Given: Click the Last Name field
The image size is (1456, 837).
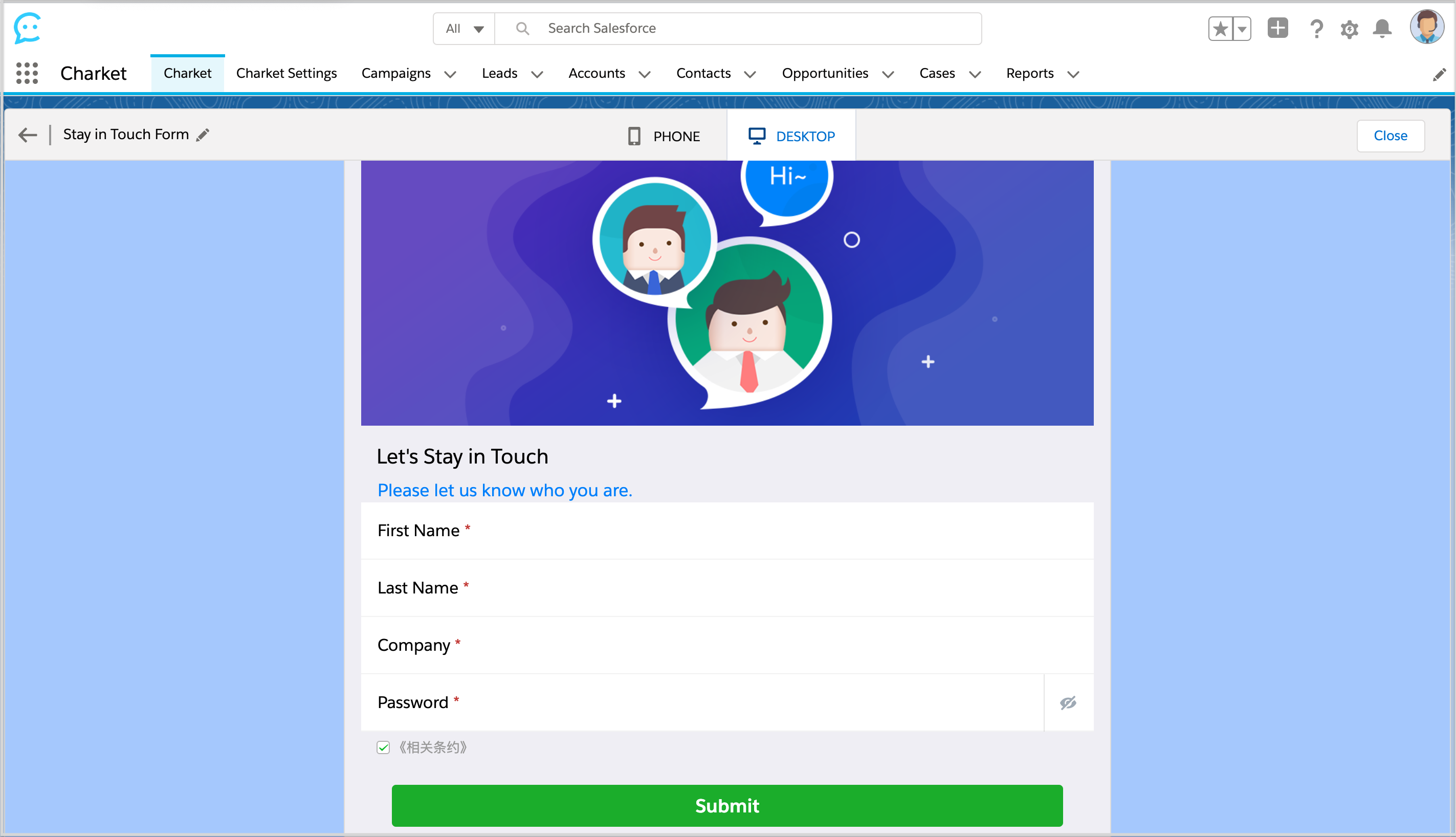Looking at the screenshot, I should pos(727,587).
